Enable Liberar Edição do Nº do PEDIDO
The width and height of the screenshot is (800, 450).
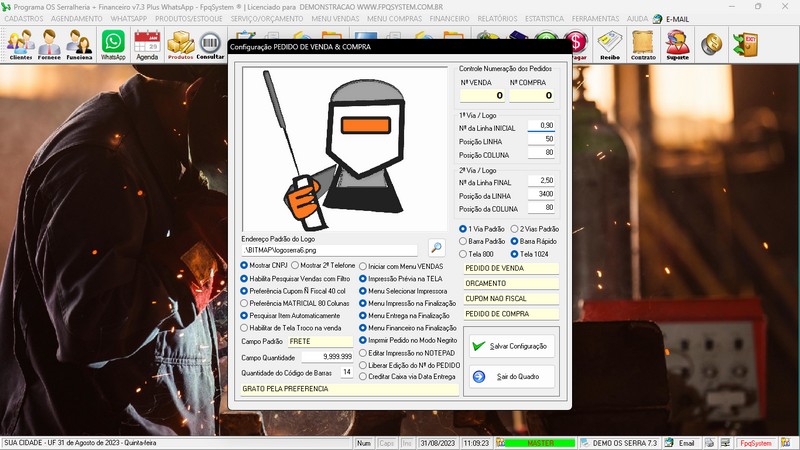click(x=410, y=365)
